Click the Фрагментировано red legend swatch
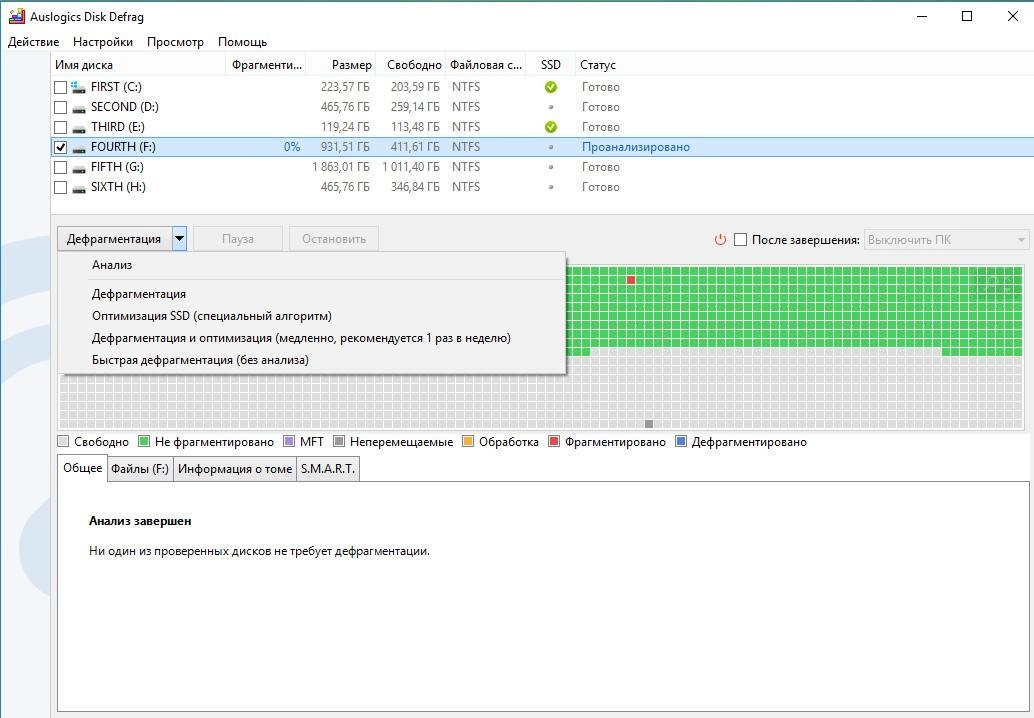This screenshot has height=718, width=1034. (x=554, y=441)
